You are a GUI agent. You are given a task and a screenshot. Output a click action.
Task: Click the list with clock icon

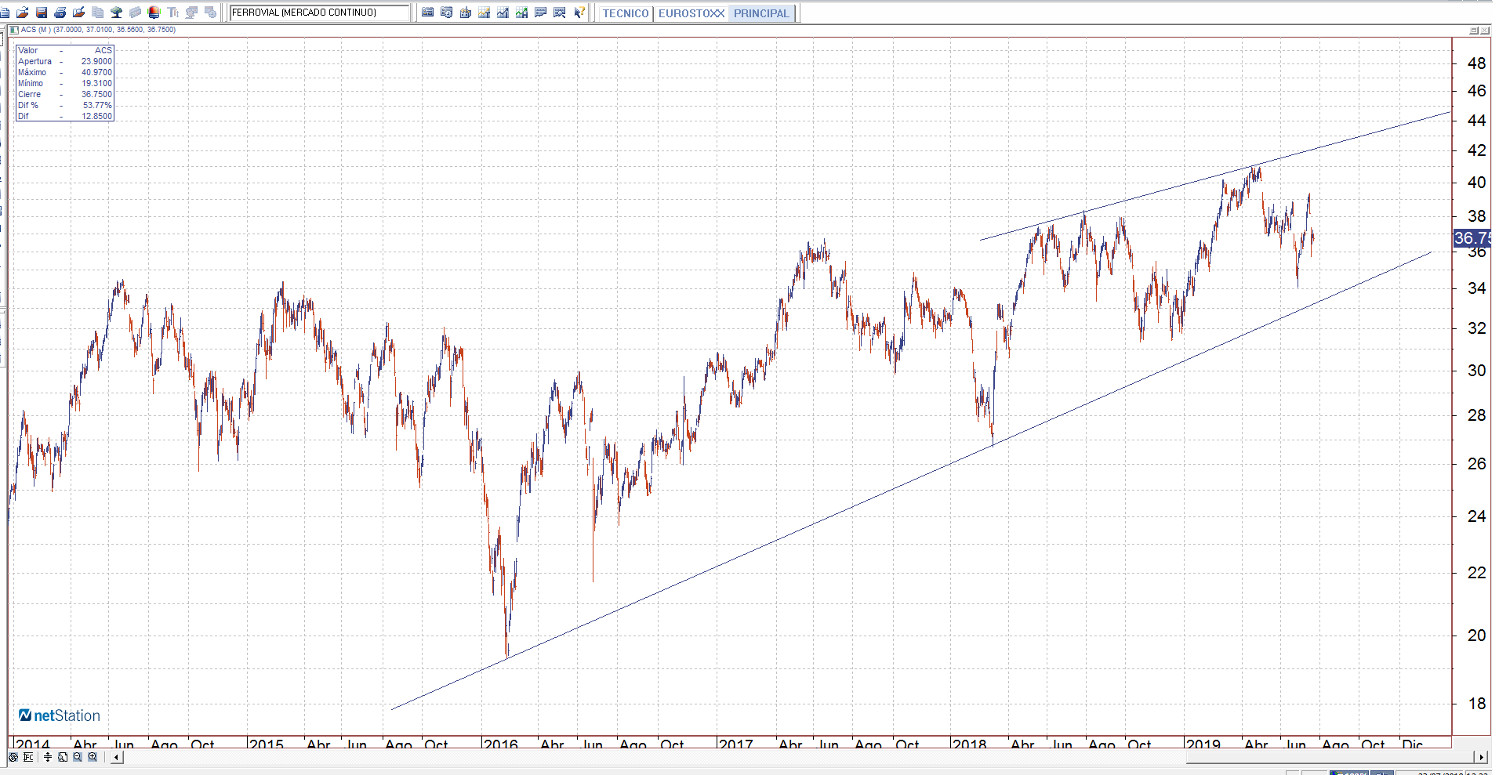pos(446,13)
